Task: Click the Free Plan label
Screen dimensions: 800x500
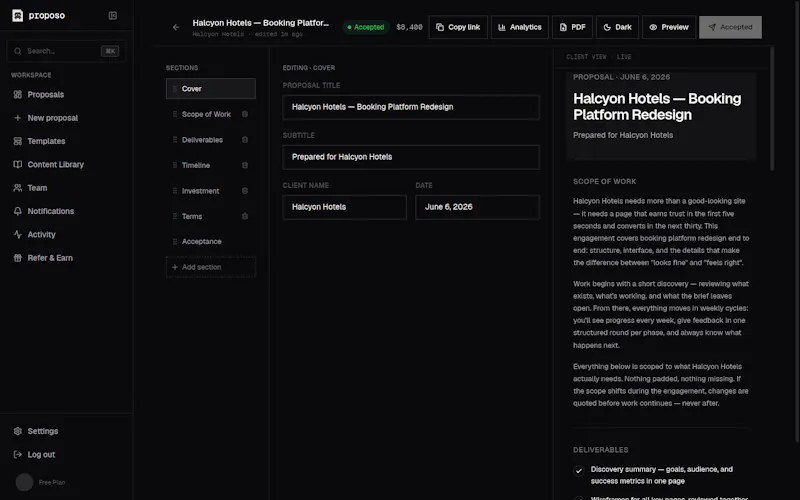Action: tap(52, 482)
